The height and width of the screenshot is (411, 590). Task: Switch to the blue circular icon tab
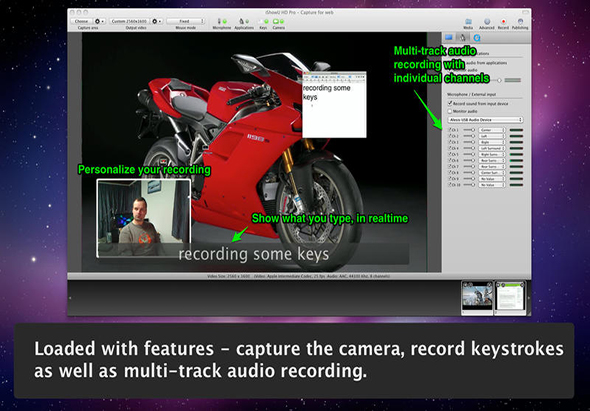coord(477,38)
